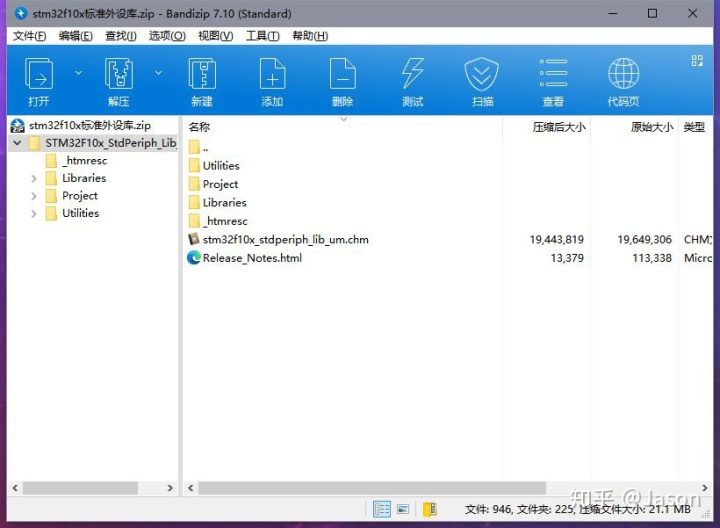
Task: Open the dropdown arrow next to 解压
Action: (x=158, y=73)
